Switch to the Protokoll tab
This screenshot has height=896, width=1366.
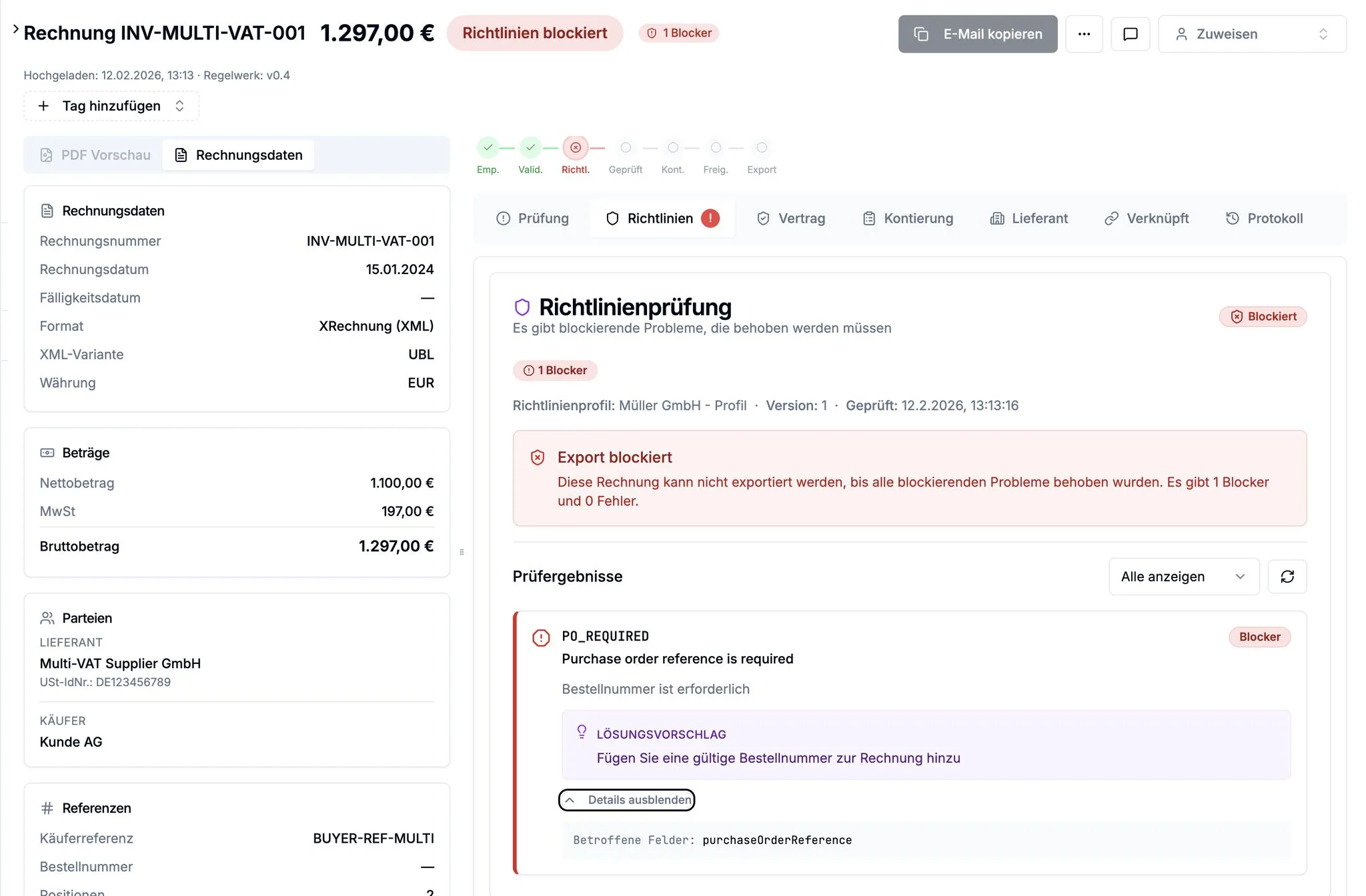(x=1264, y=219)
